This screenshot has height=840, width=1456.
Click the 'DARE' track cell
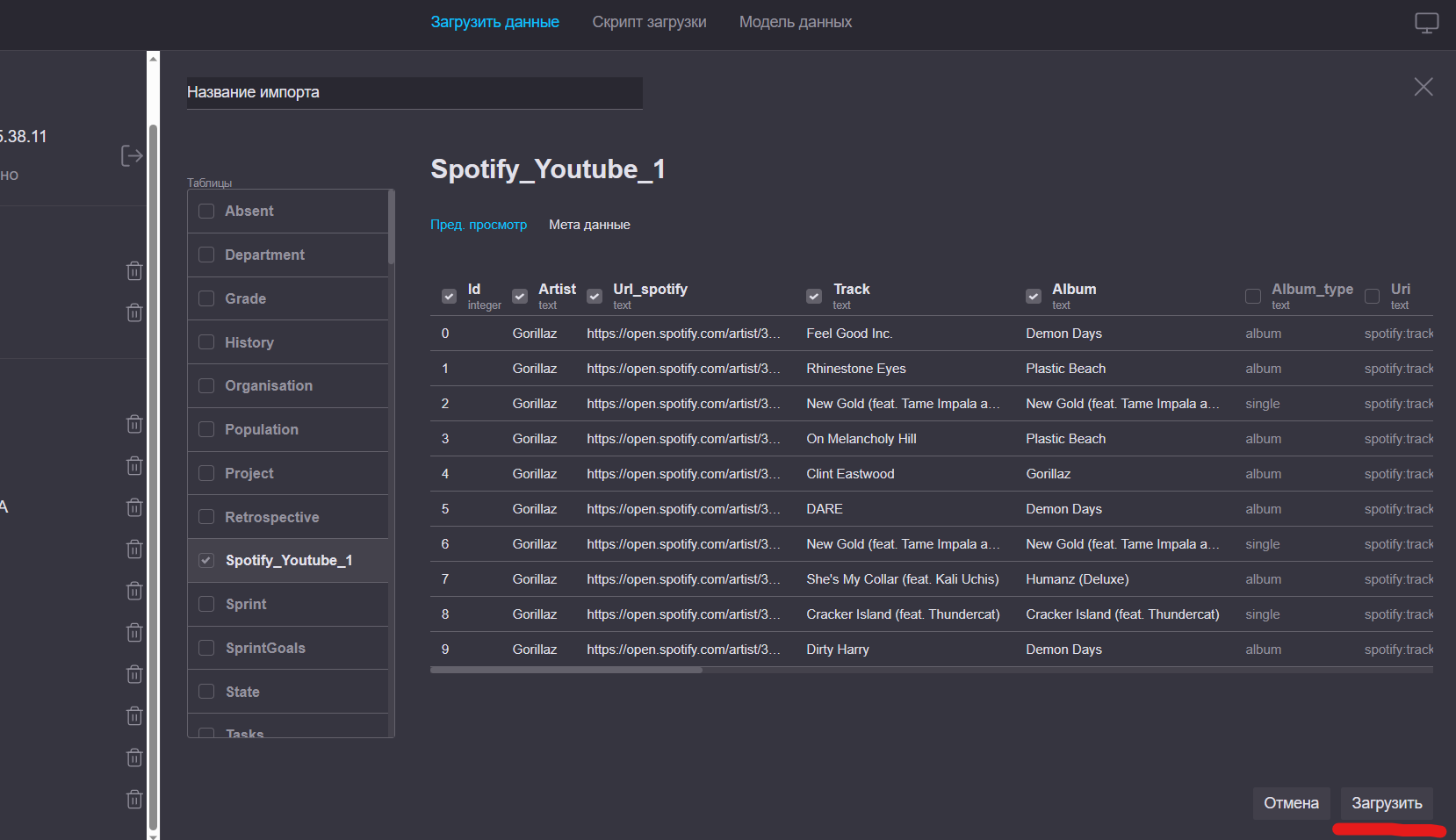825,509
